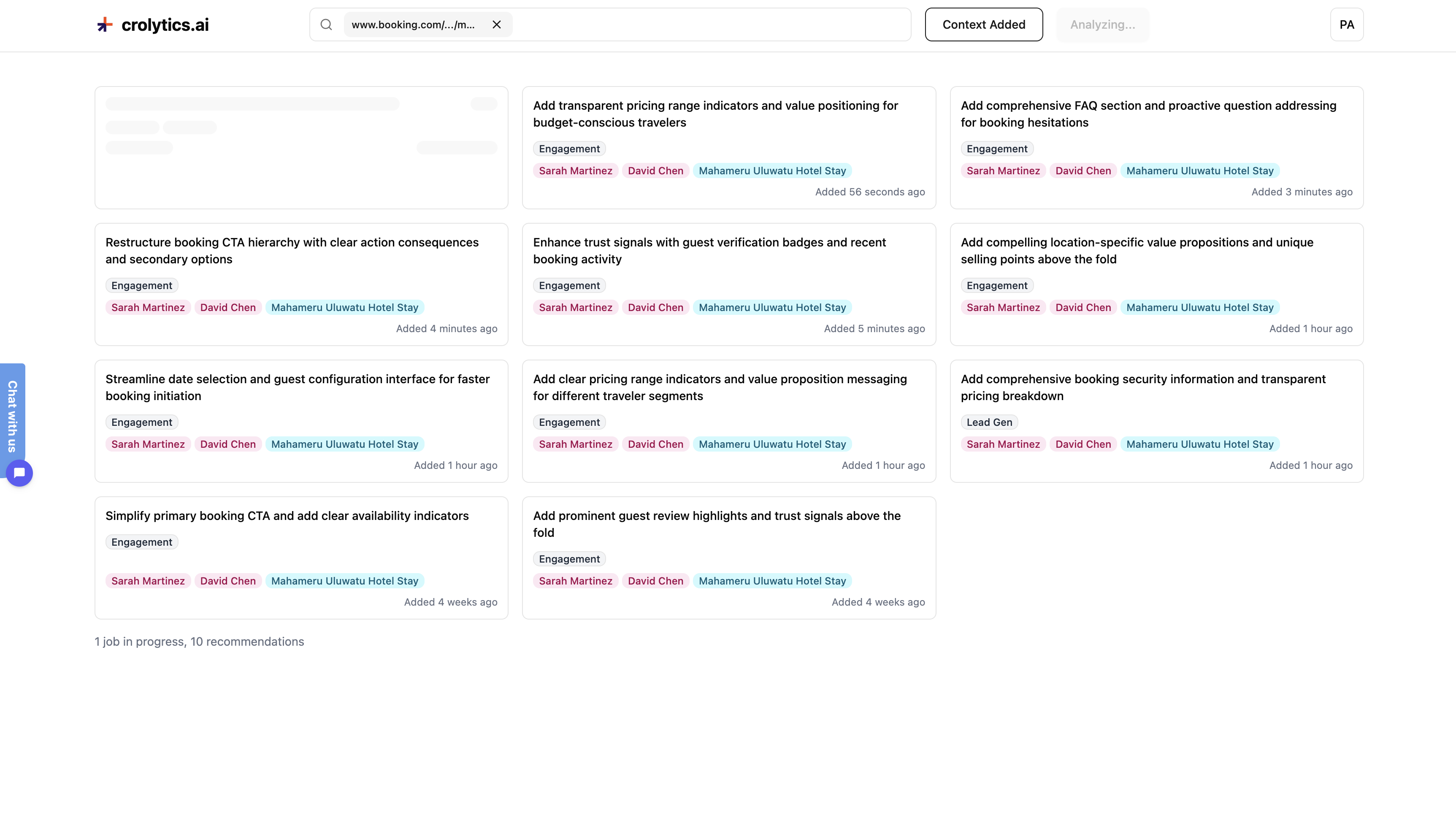Click the loading placeholder card

(301, 148)
